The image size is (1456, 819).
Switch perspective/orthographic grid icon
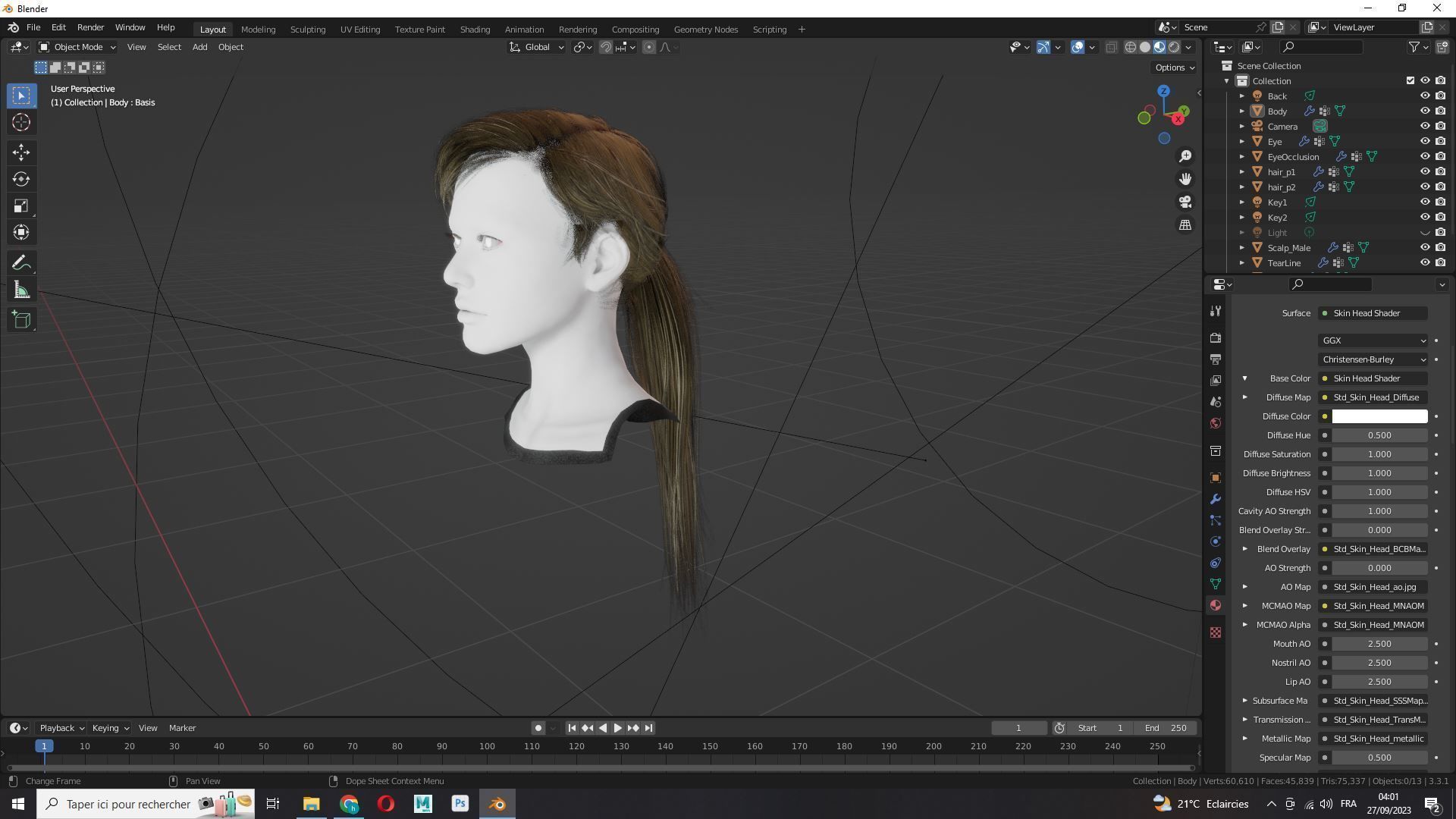coord(1185,225)
